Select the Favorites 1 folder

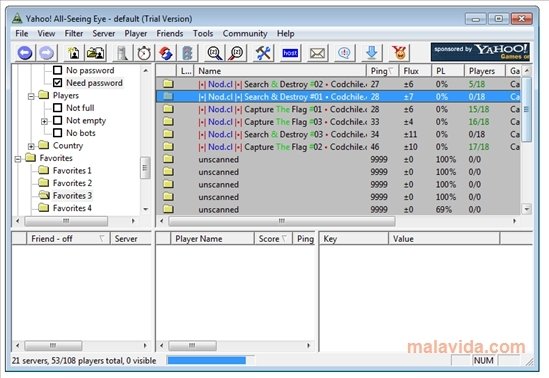click(x=65, y=170)
